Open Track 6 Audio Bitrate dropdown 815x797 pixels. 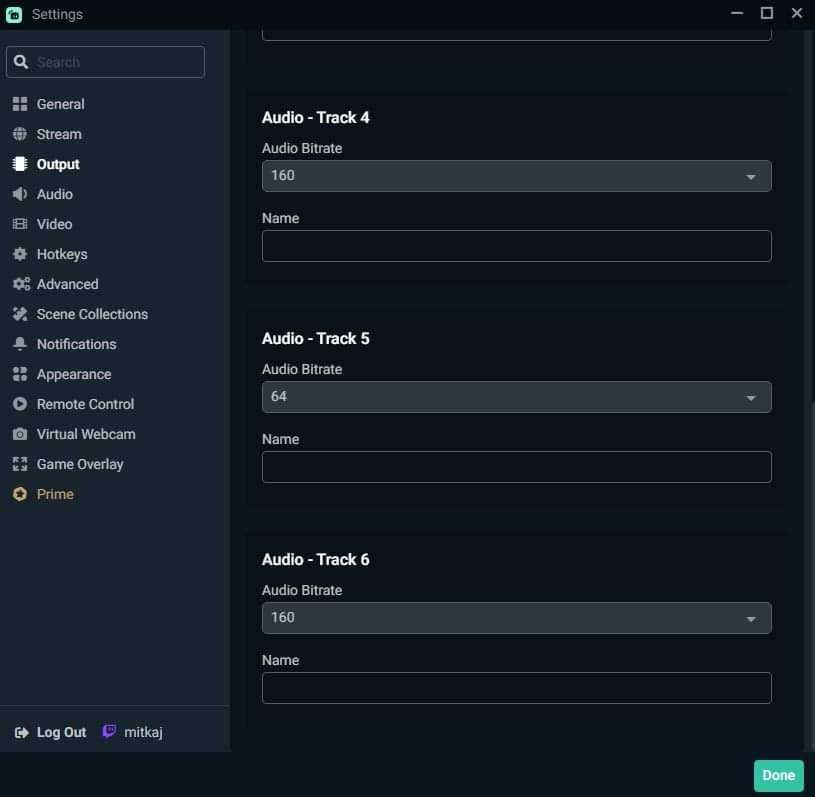tap(516, 618)
